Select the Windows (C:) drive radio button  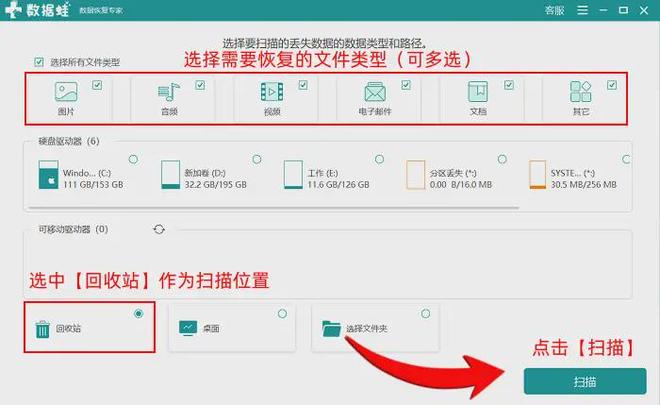pos(133,160)
